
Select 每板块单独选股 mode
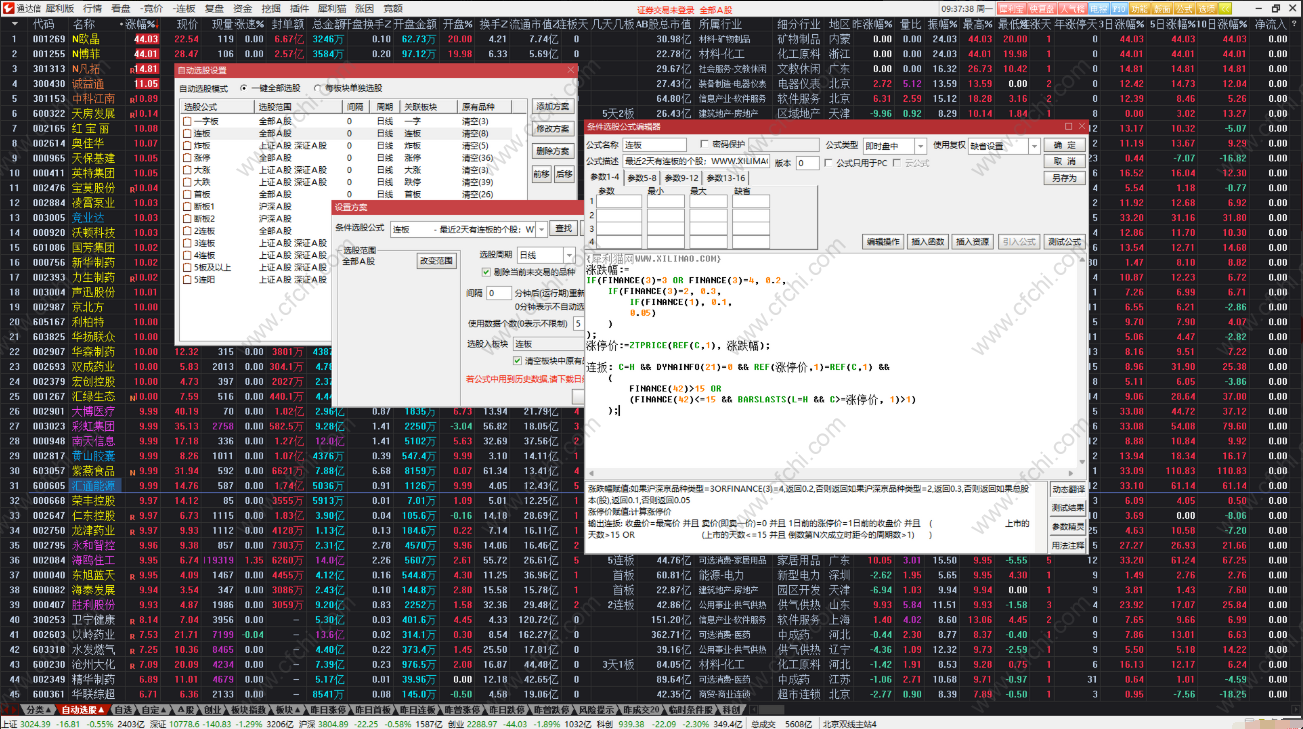(347, 88)
